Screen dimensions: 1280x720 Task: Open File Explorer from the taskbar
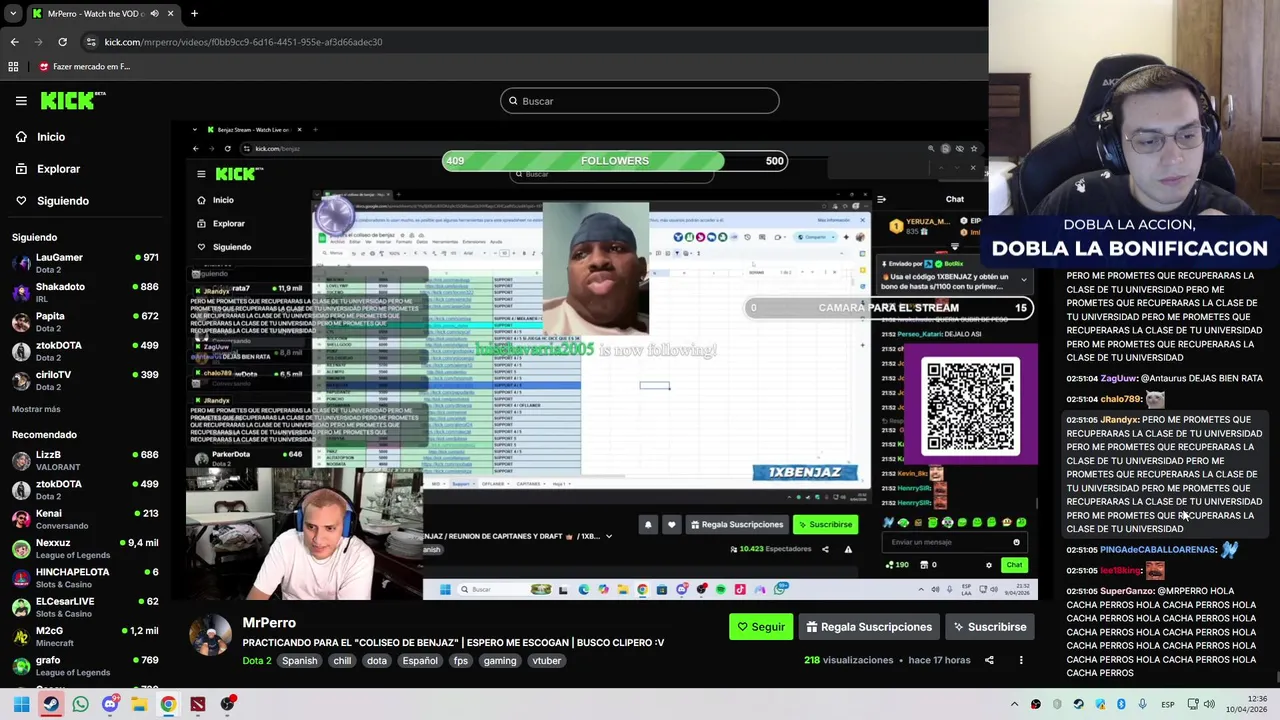[x=139, y=704]
